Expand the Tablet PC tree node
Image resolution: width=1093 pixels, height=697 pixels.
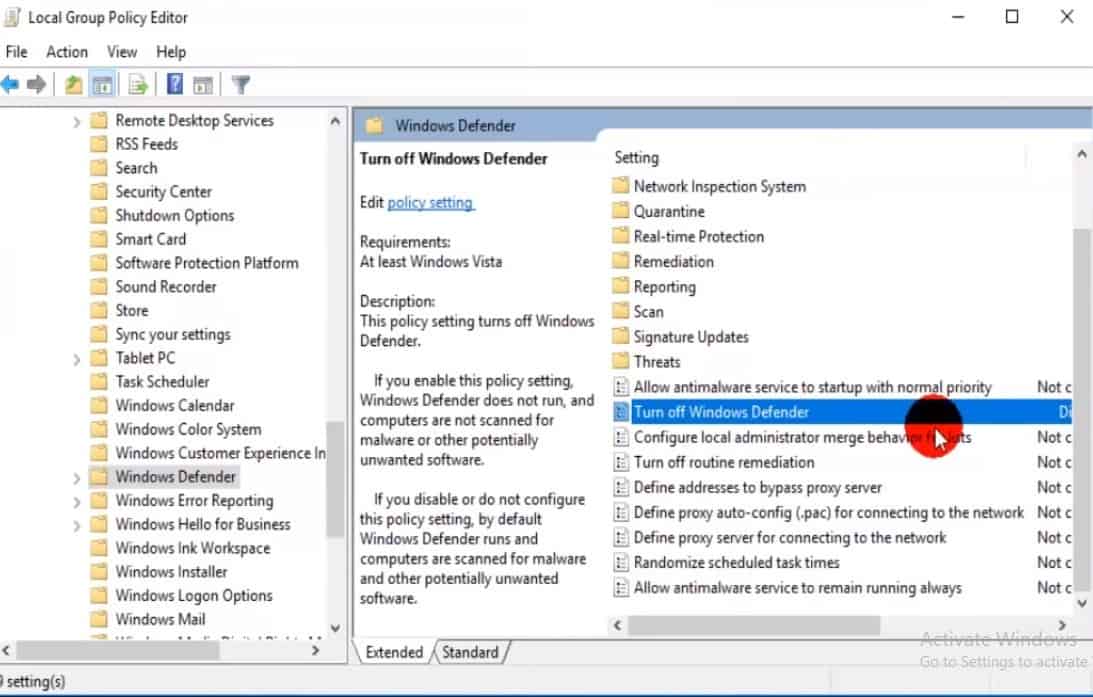click(77, 360)
